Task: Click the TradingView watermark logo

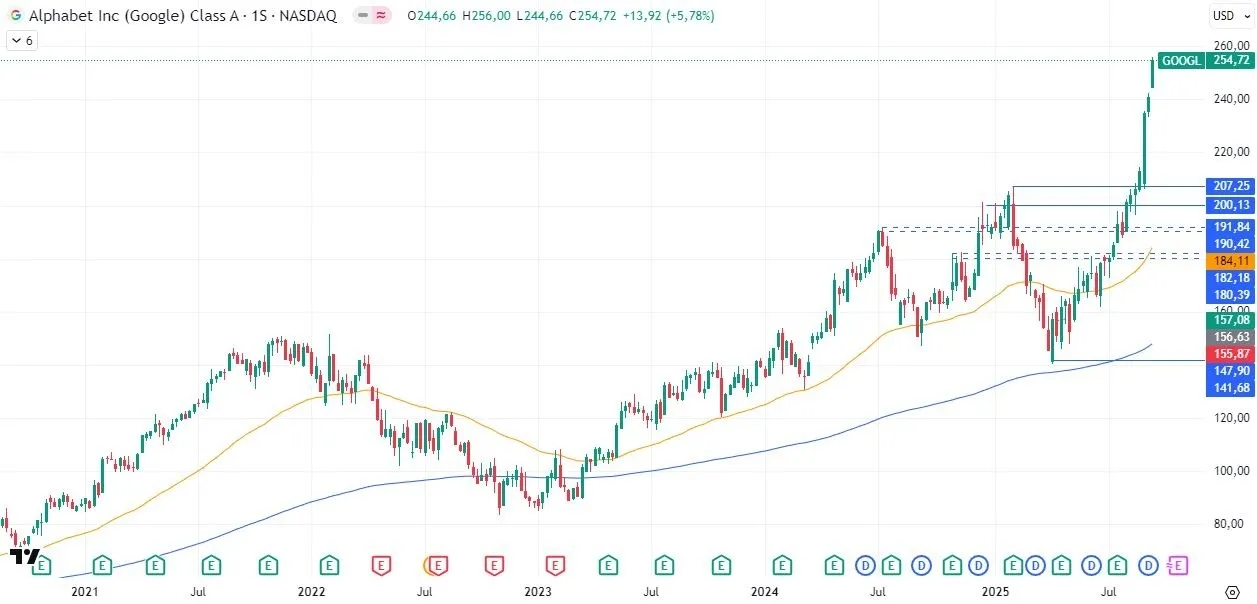Action: (23, 558)
